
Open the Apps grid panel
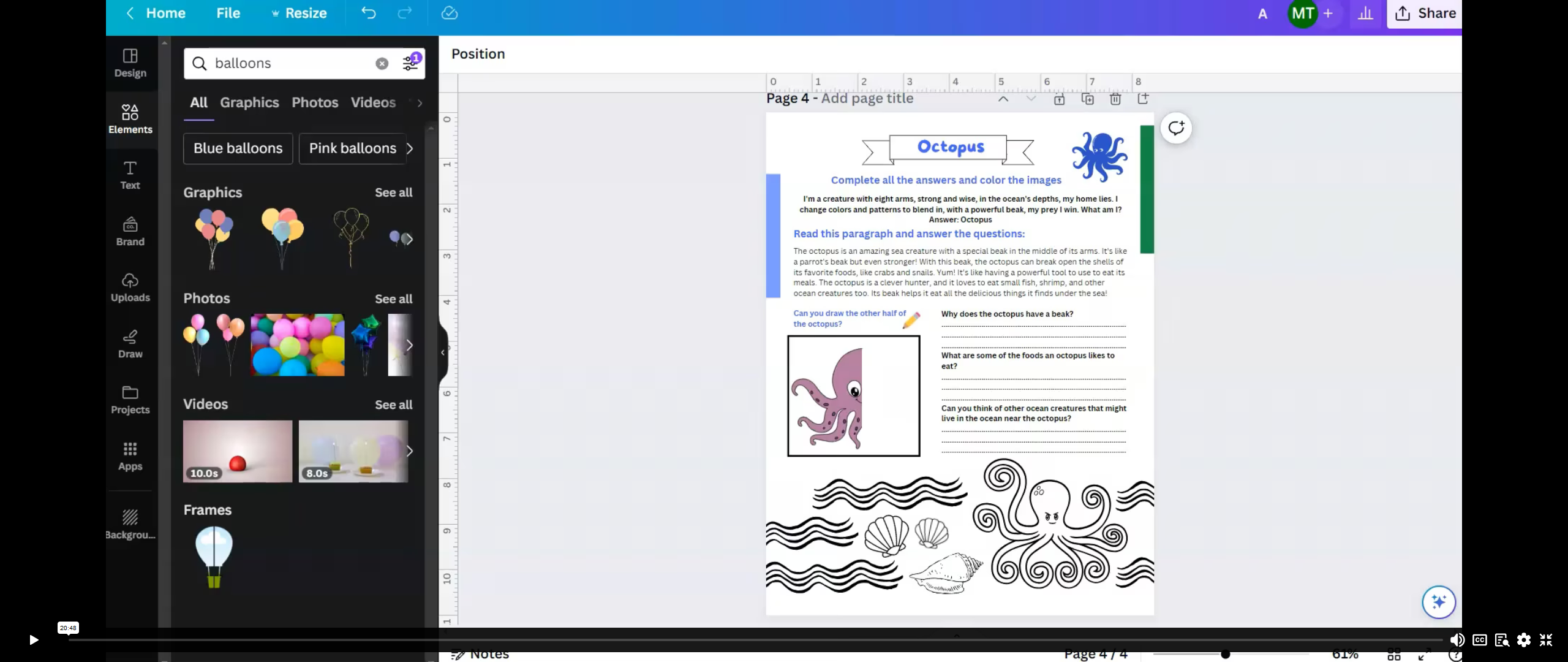pyautogui.click(x=130, y=457)
